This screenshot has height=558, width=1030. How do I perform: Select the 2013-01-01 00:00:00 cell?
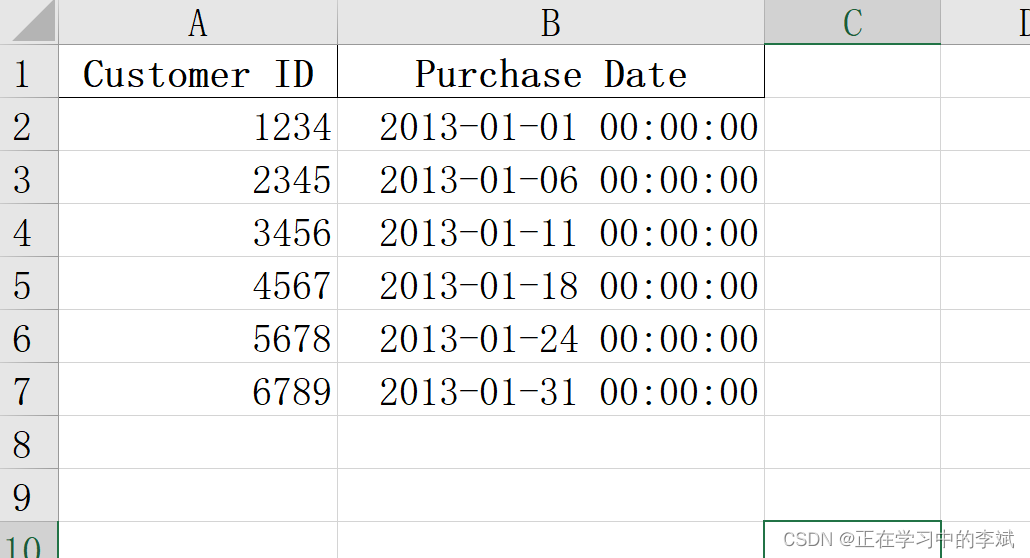(x=550, y=124)
